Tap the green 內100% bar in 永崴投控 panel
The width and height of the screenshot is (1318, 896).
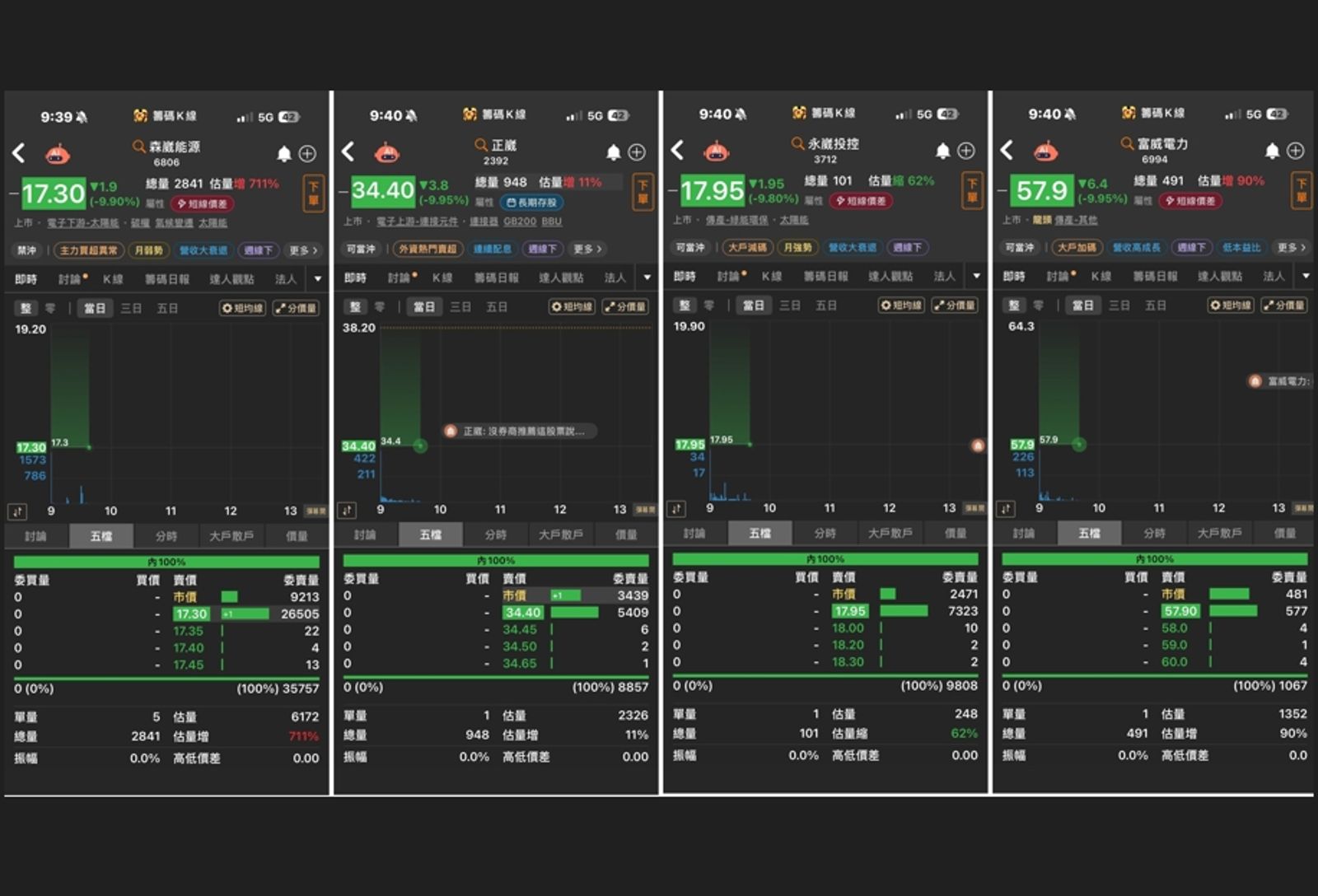tap(825, 559)
